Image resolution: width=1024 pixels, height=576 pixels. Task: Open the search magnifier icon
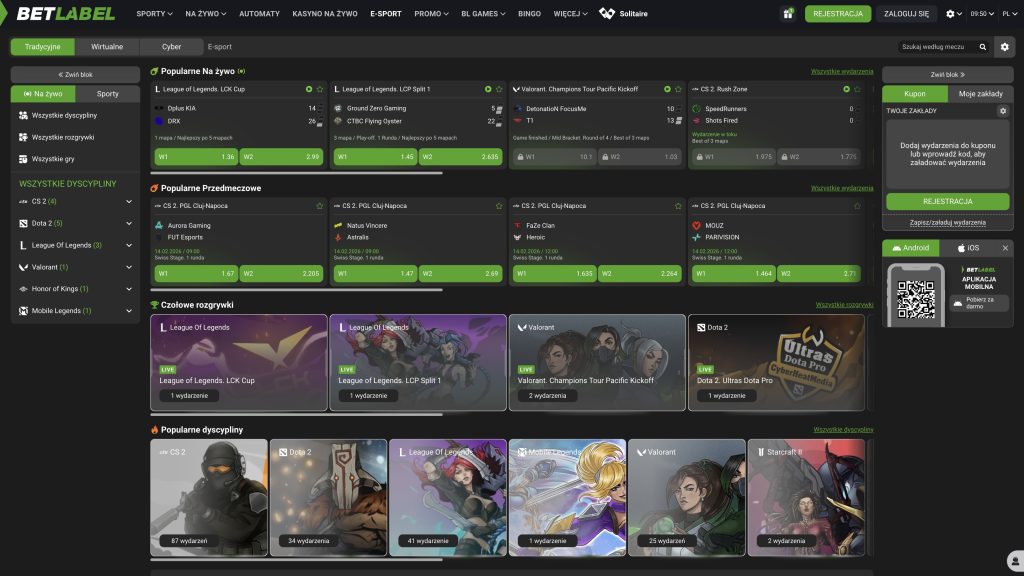(982, 47)
